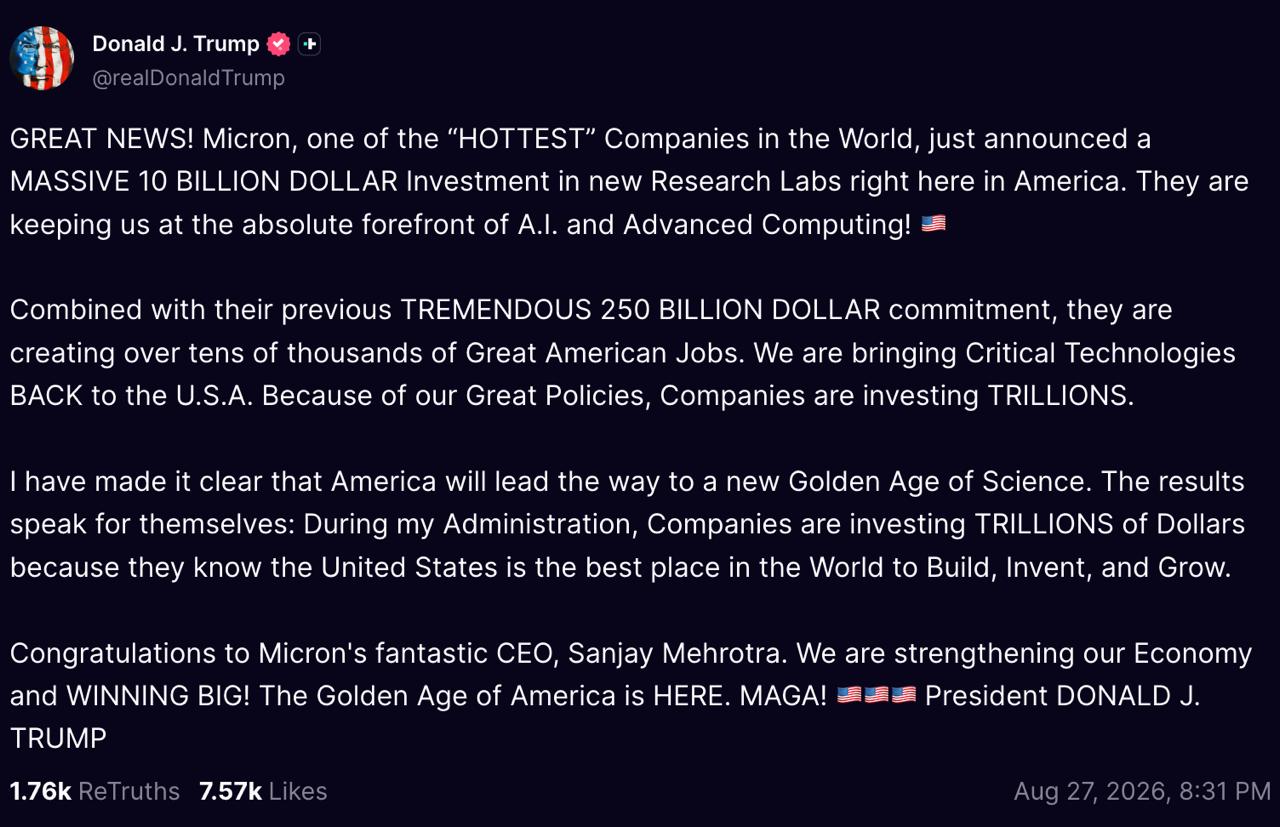
Task: Click the Truth+ plus badge icon
Action: tap(309, 44)
